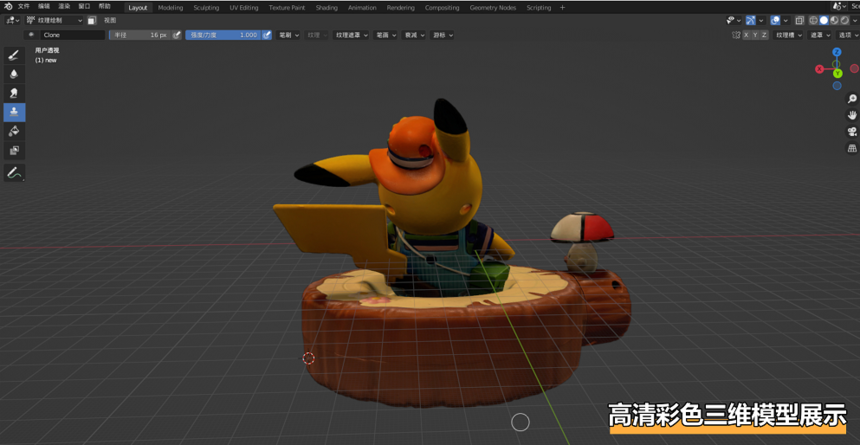Switch to wireframe shading mode
This screenshot has width=860, height=445.
(x=814, y=20)
